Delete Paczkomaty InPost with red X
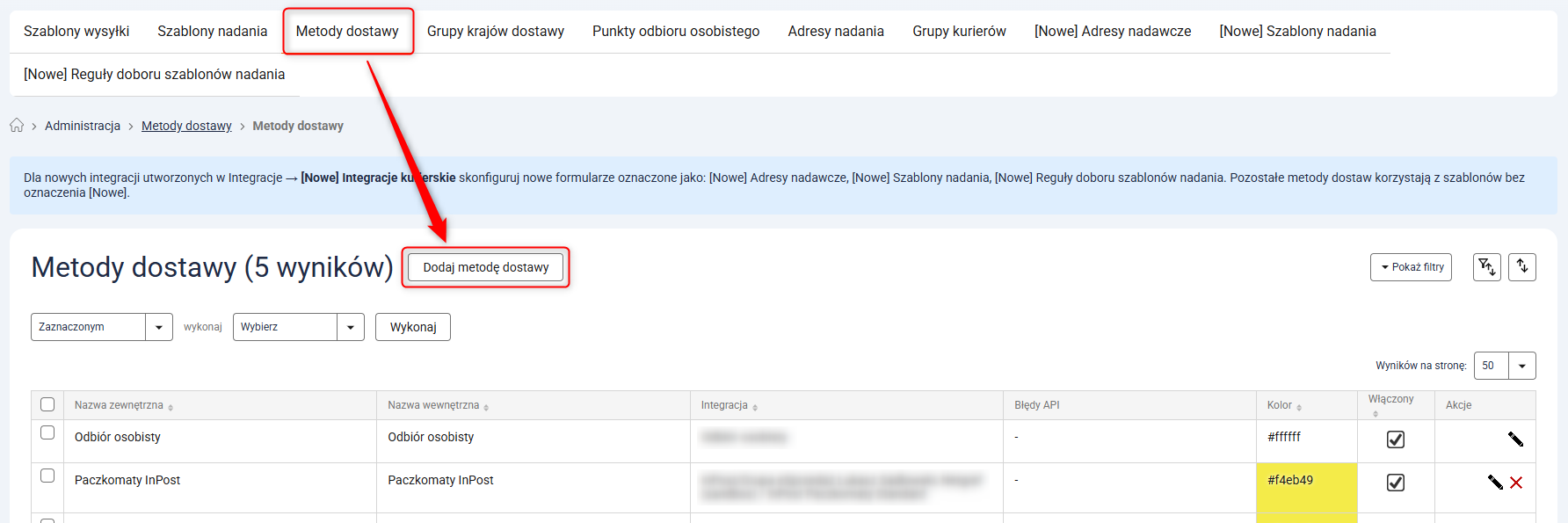 1516,483
